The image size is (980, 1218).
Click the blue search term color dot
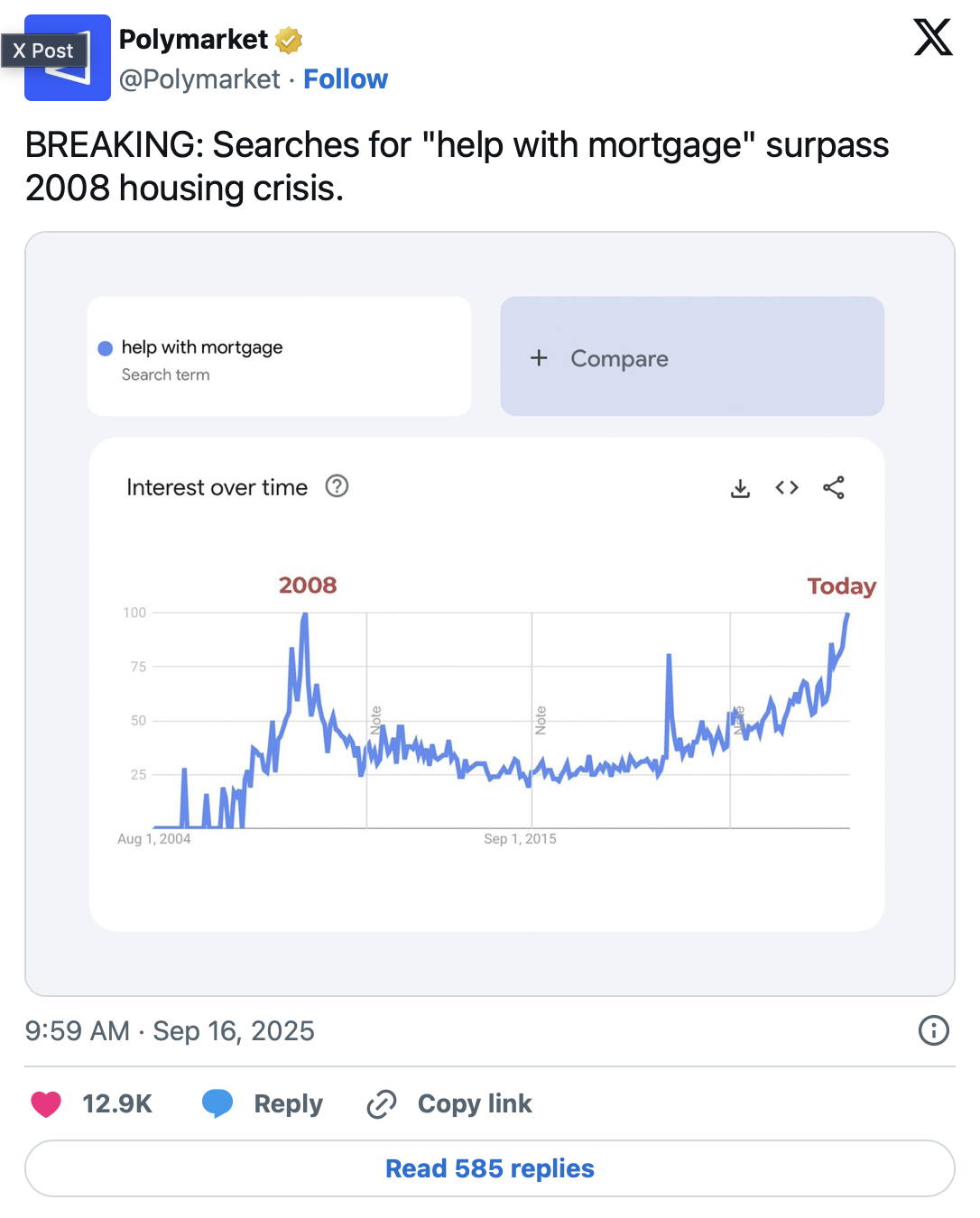point(105,348)
